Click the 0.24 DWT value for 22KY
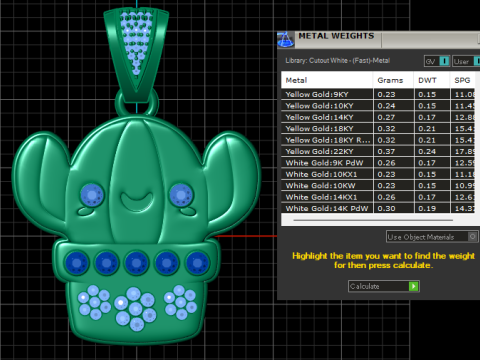The height and width of the screenshot is (360, 480). 427,151
